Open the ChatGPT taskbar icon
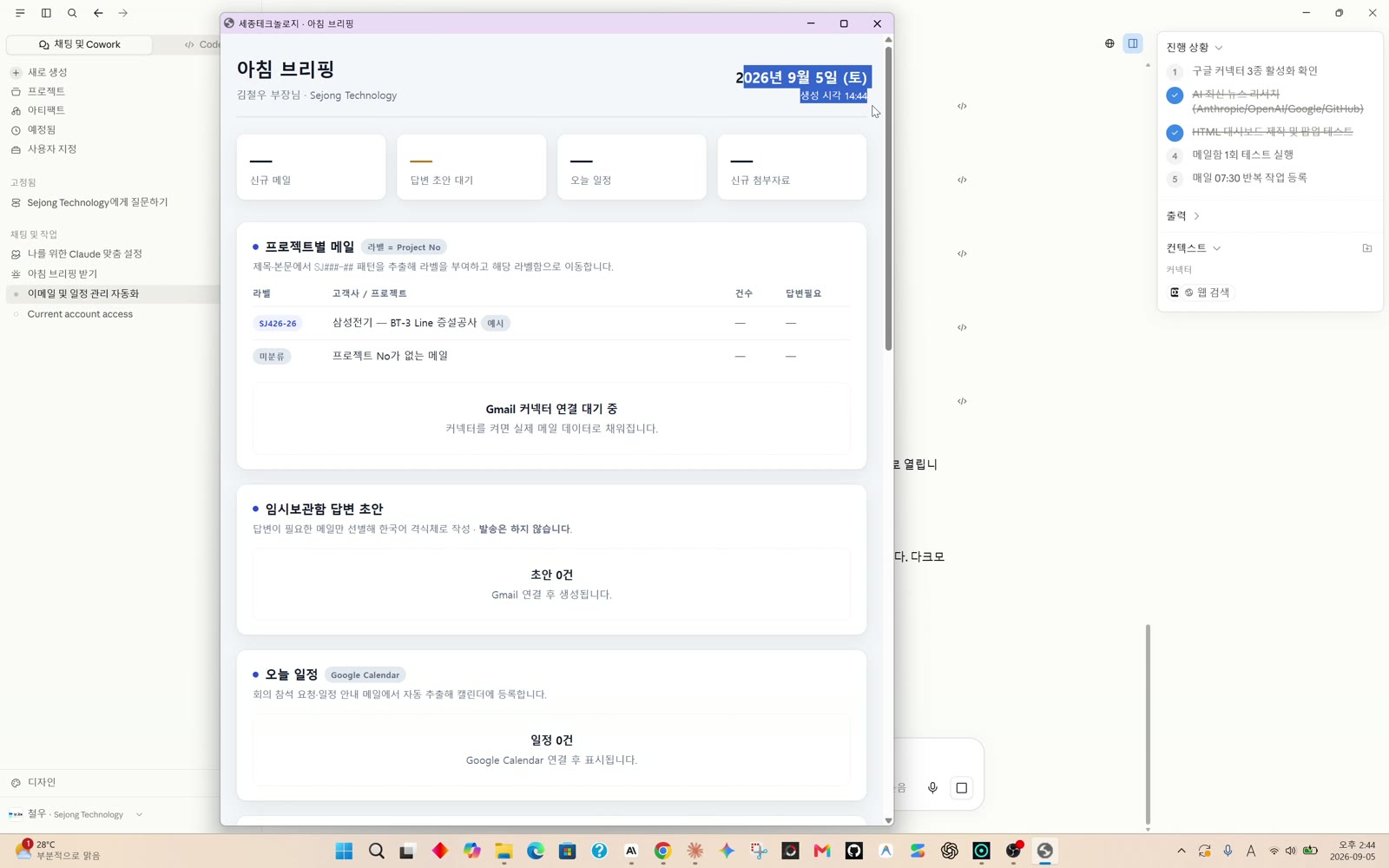Image resolution: width=1389 pixels, height=868 pixels. tap(950, 851)
